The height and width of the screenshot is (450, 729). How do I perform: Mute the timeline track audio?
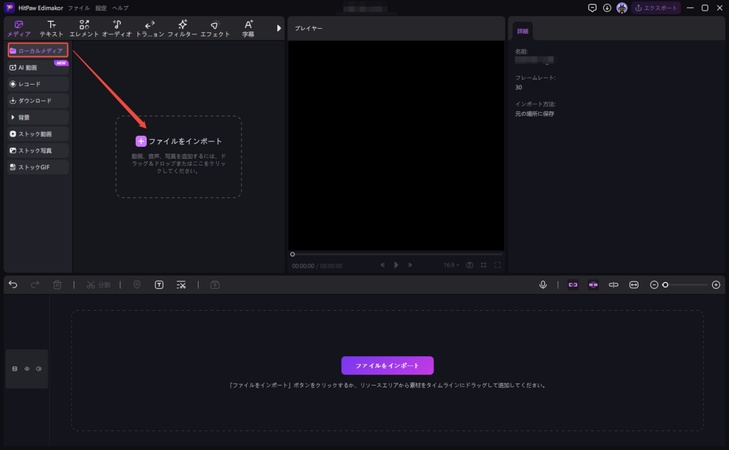click(x=39, y=369)
